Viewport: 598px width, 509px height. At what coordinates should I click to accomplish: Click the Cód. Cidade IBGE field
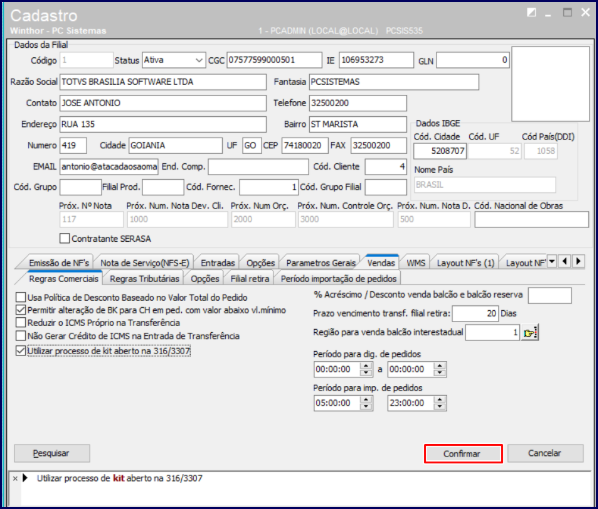440,151
